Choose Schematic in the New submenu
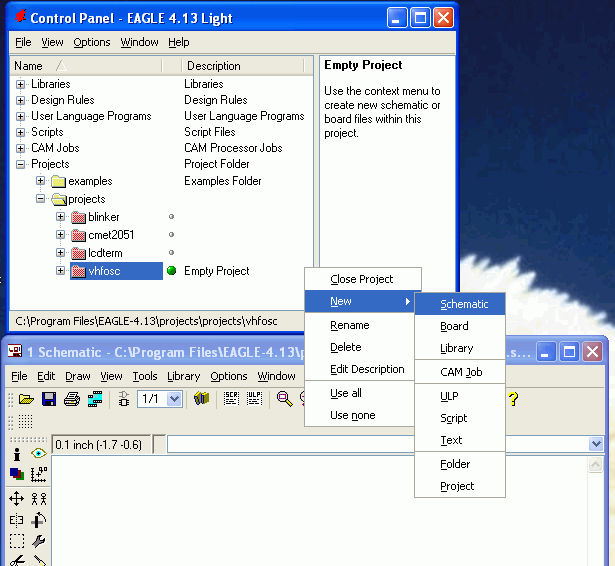 (x=460, y=304)
